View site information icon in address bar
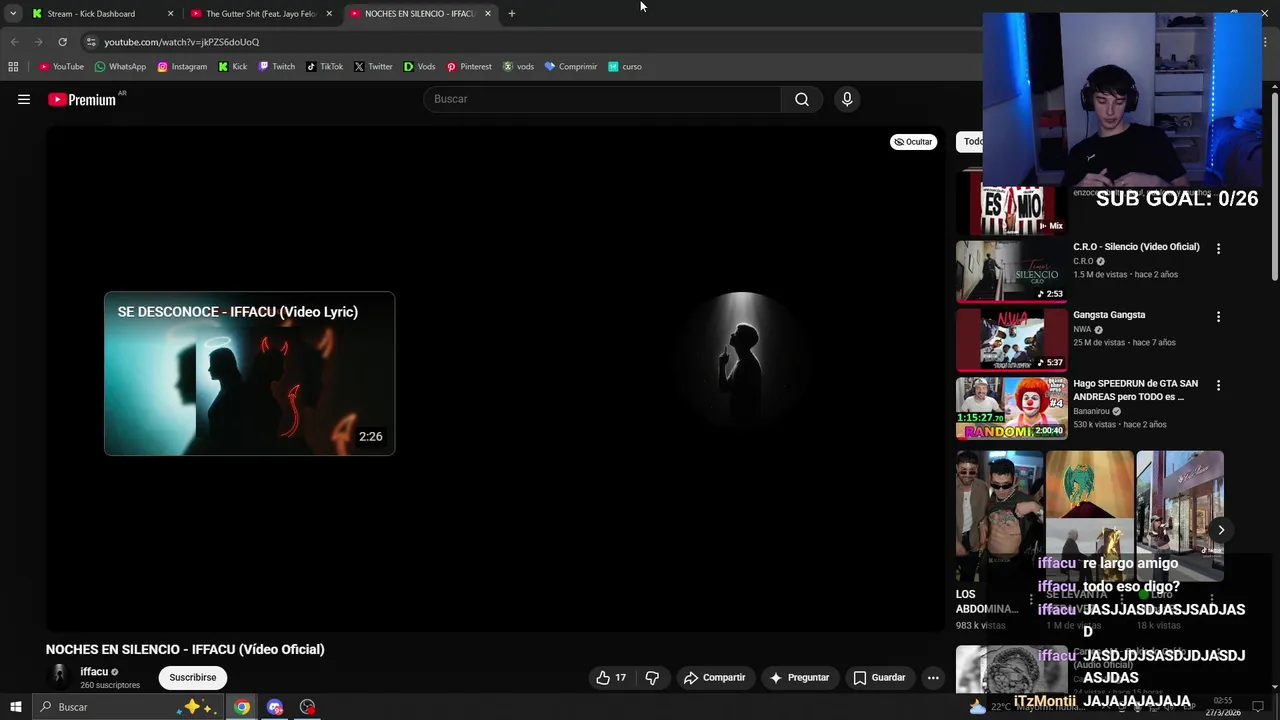 pos(91,42)
